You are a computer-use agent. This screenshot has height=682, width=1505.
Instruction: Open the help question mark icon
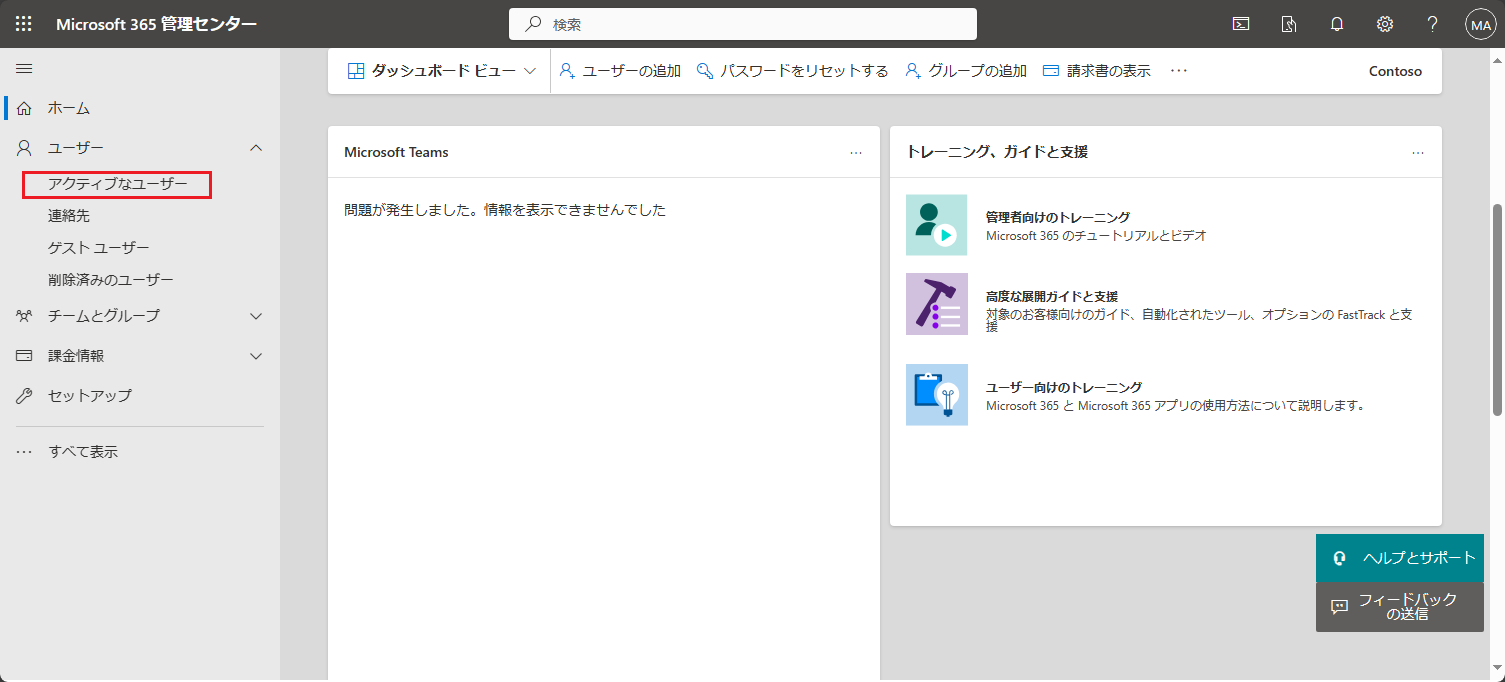1433,24
